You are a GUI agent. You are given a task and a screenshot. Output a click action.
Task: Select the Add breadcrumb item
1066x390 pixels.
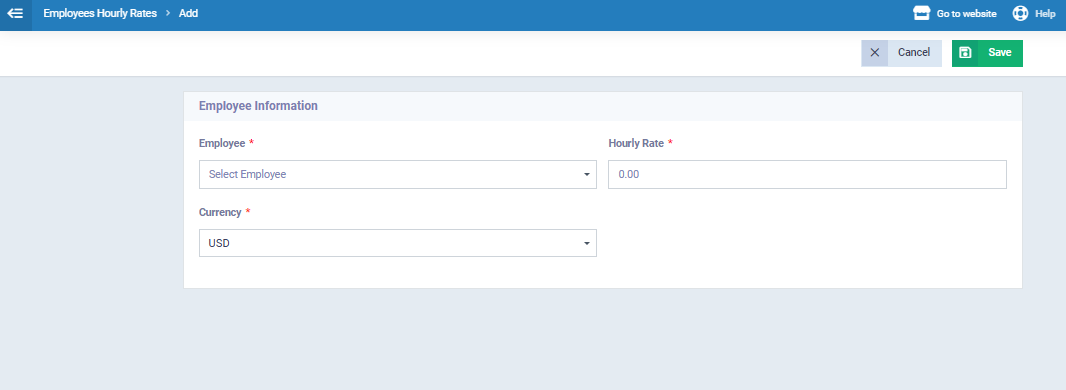[188, 13]
